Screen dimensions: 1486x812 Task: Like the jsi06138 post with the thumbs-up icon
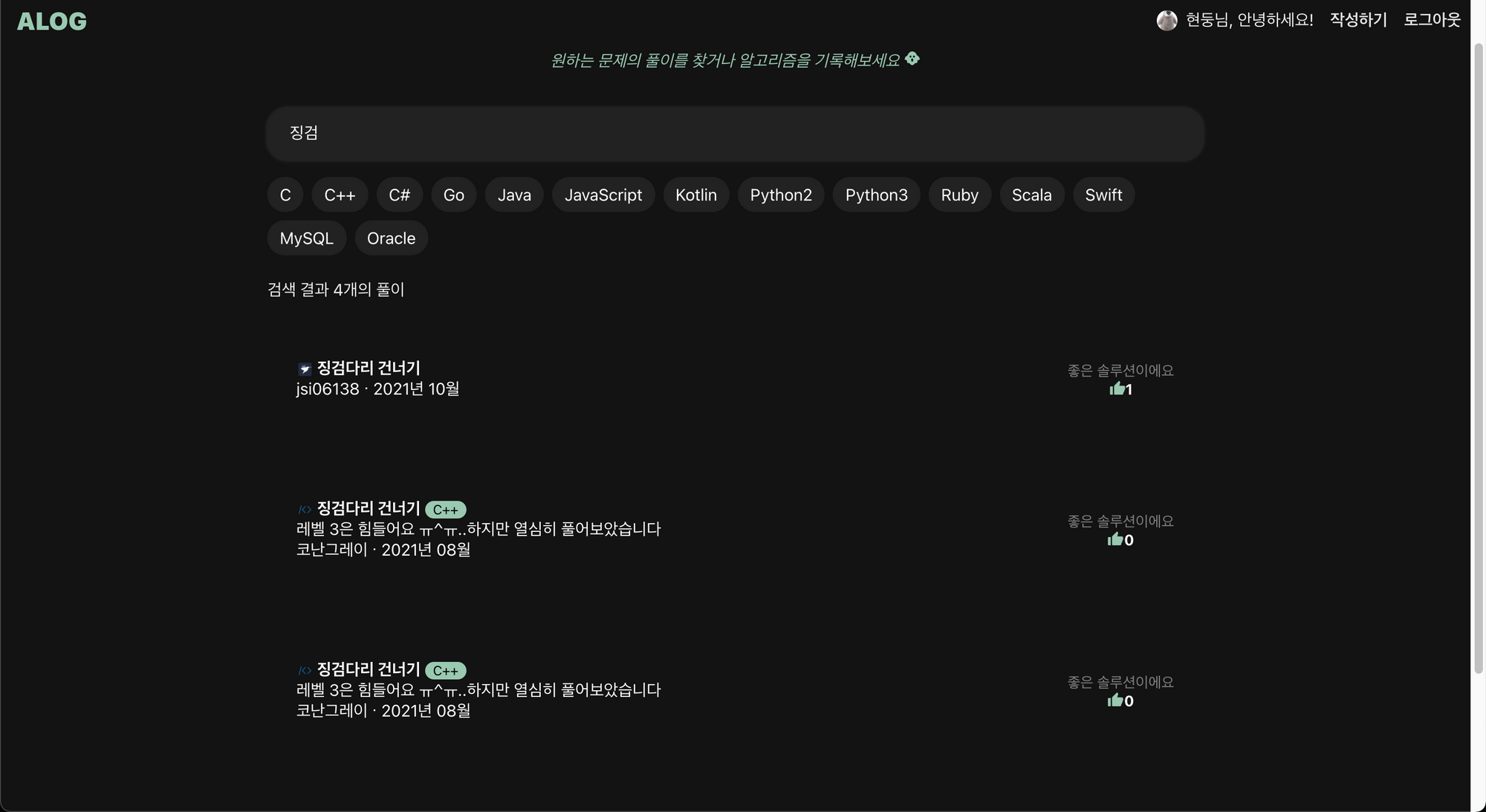[1117, 389]
